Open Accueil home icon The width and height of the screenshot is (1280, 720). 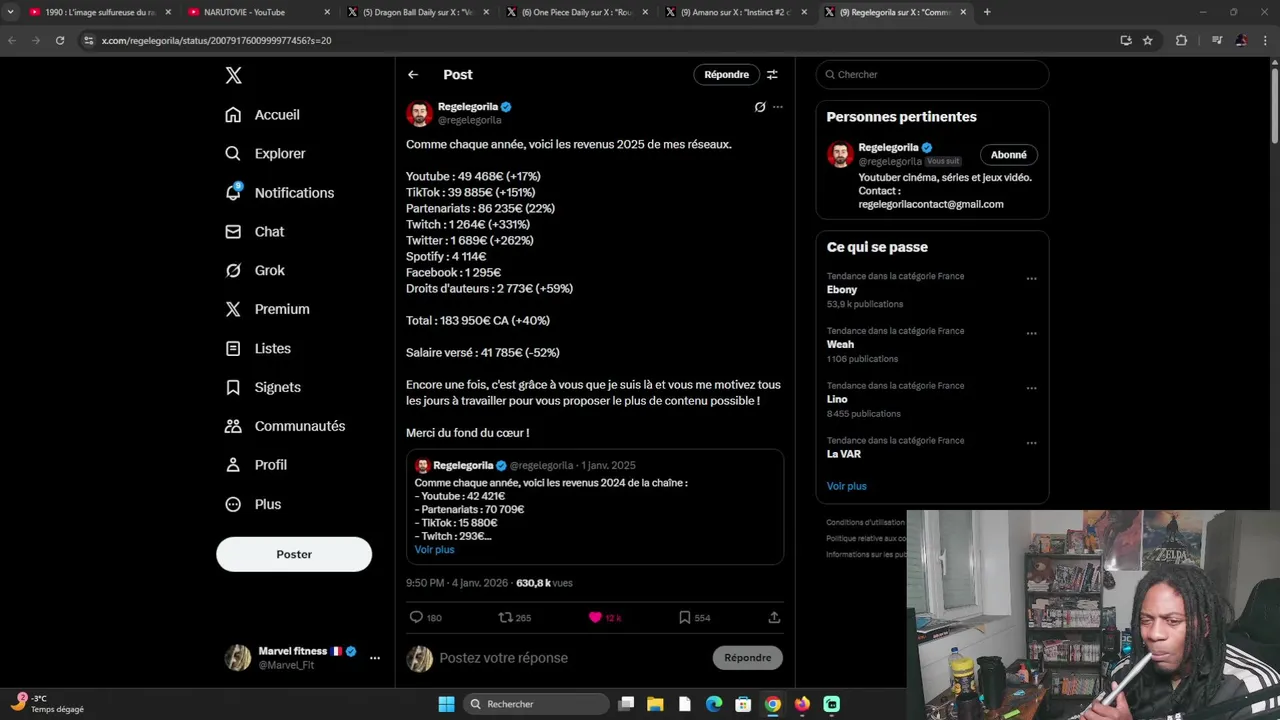pyautogui.click(x=233, y=115)
